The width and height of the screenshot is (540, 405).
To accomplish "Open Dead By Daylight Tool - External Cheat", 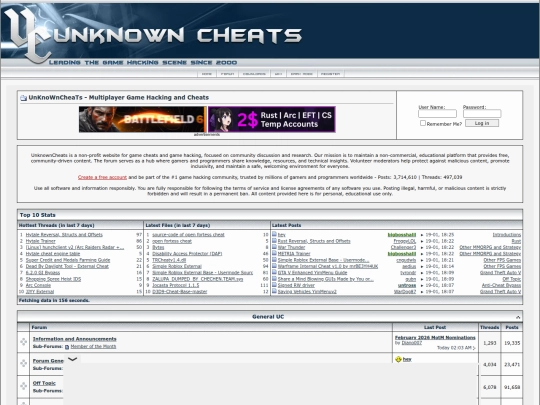I will coord(67,266).
